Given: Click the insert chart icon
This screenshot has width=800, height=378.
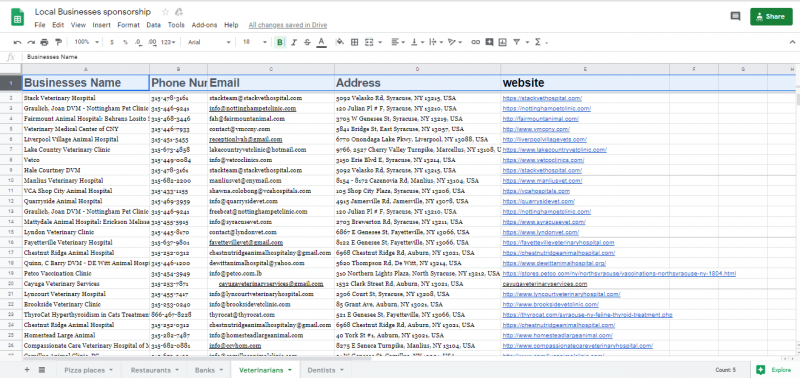Looking at the screenshot, I should [x=503, y=42].
